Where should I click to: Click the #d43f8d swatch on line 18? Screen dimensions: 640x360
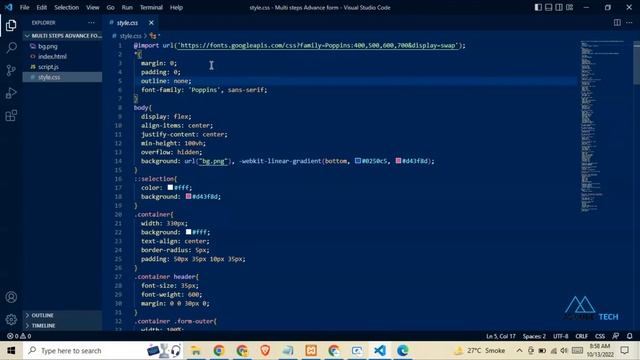(x=189, y=196)
